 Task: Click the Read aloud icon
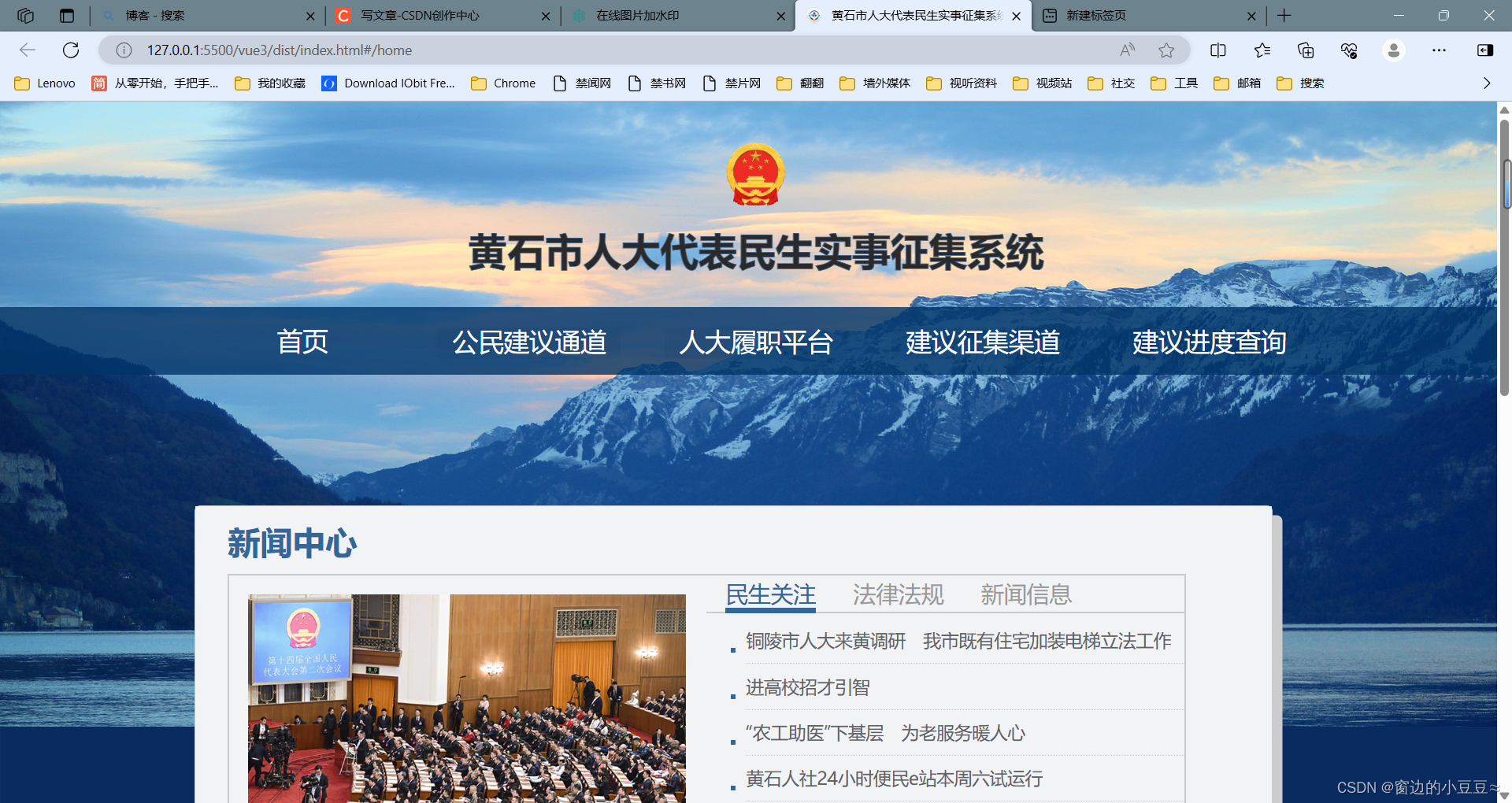tap(1128, 50)
